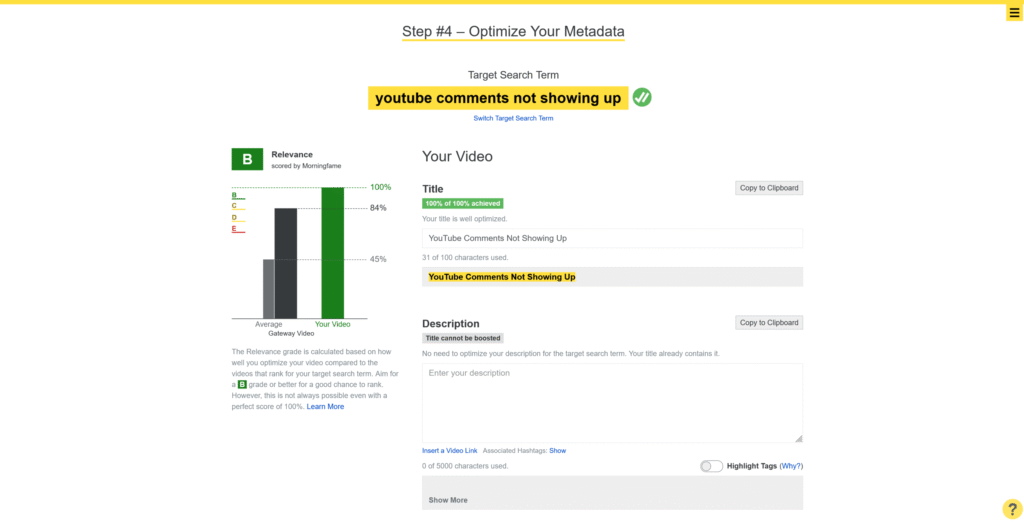Screen dimensions: 1024x522
Task: Open the Why? link beside Highlight Tags
Action: pos(790,466)
